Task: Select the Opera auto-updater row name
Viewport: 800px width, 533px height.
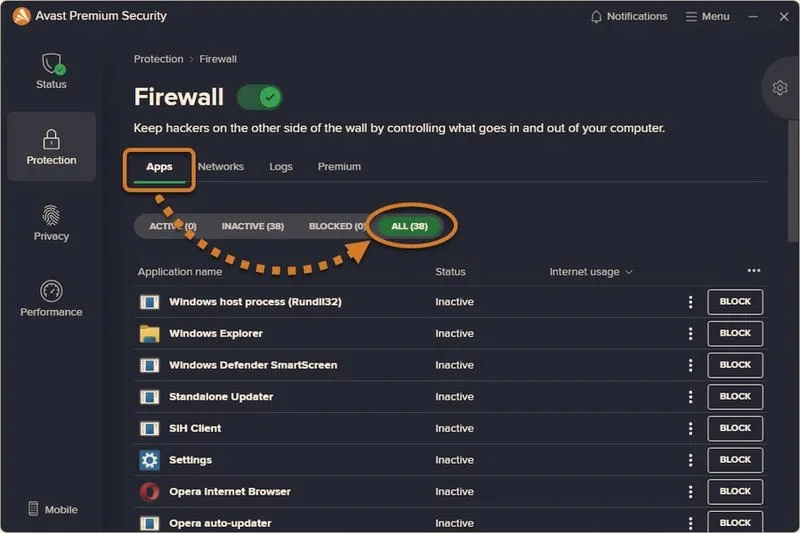Action: [x=220, y=523]
